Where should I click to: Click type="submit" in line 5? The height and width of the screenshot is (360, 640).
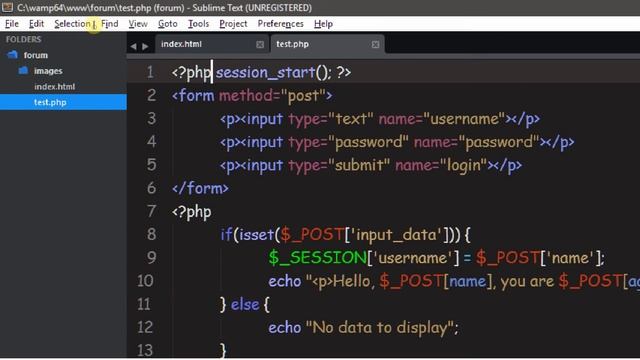(x=339, y=166)
